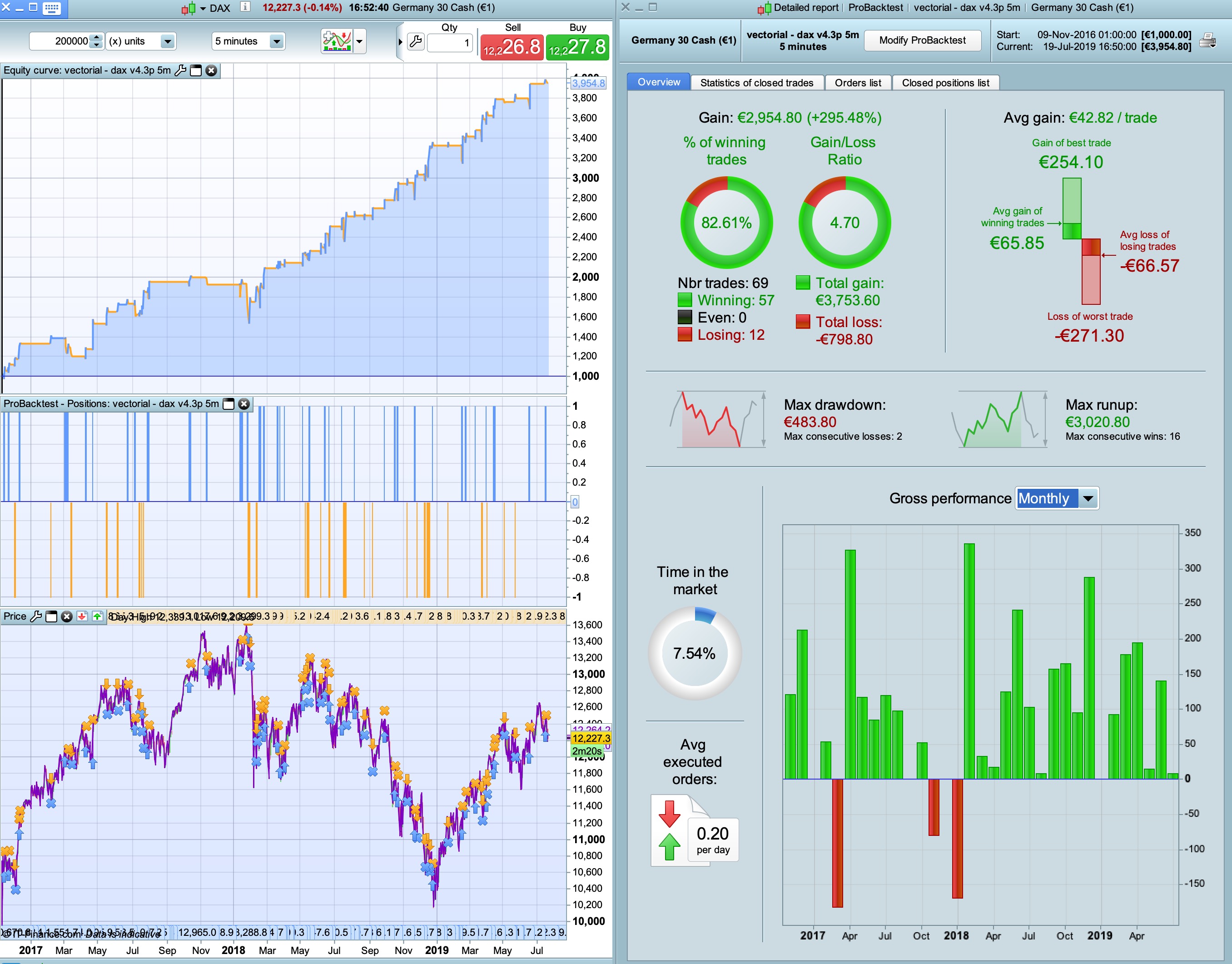Open Equity curve panel wrench settings
1232x964 pixels.
pyautogui.click(x=181, y=70)
